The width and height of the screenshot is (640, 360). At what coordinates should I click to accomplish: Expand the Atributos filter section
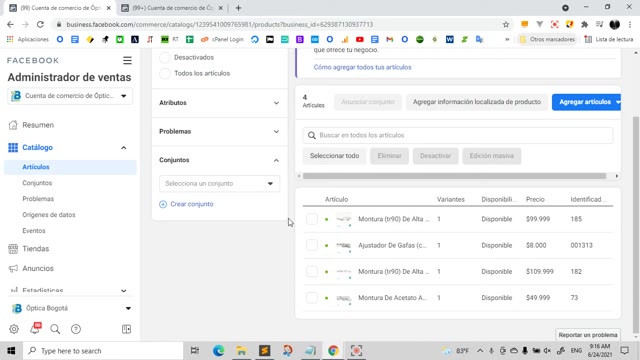(220, 103)
